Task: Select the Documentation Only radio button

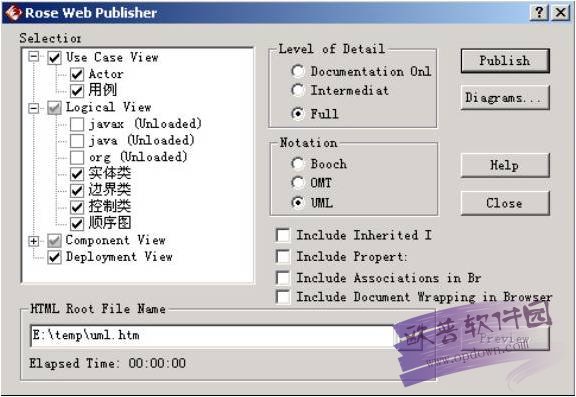Action: coord(298,71)
